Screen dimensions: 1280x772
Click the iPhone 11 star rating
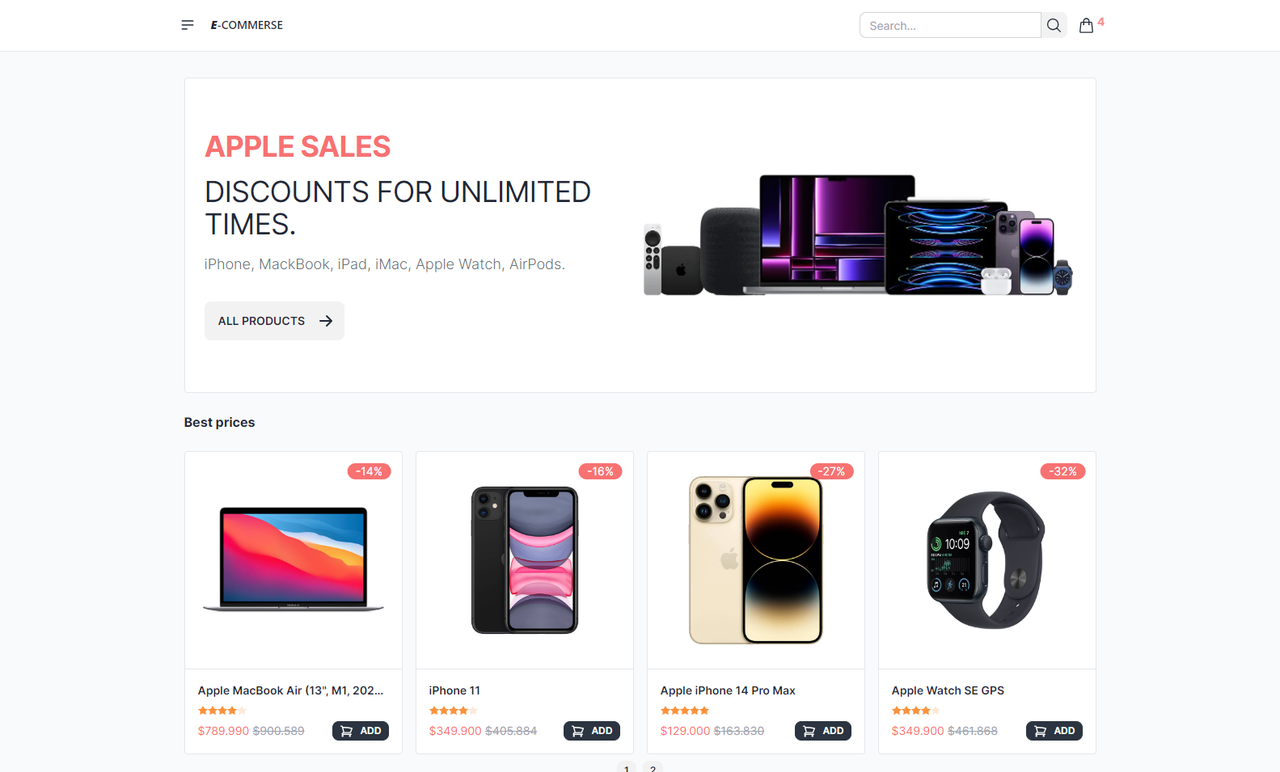pos(453,711)
